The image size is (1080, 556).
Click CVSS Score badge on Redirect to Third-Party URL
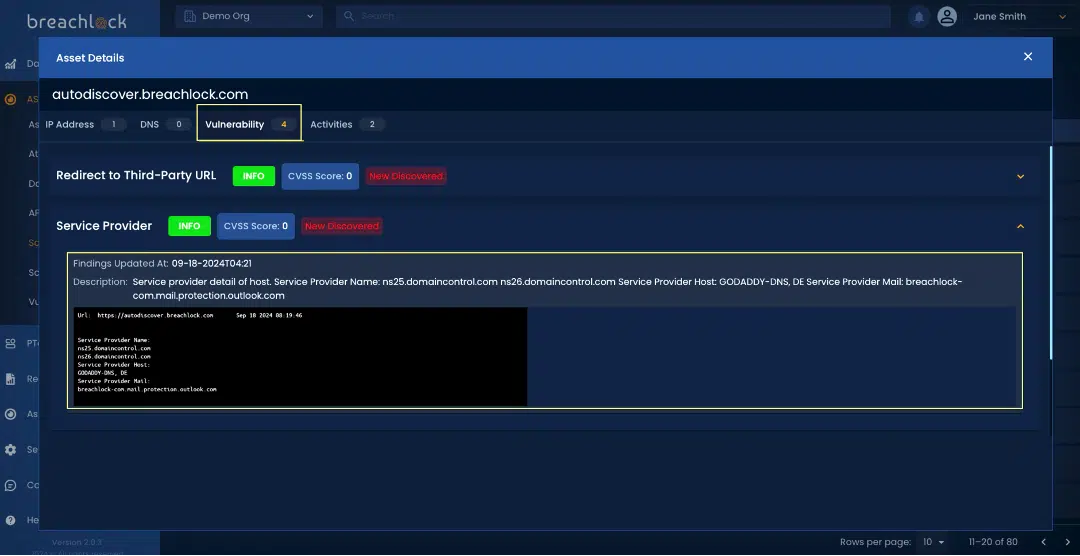[x=320, y=176]
